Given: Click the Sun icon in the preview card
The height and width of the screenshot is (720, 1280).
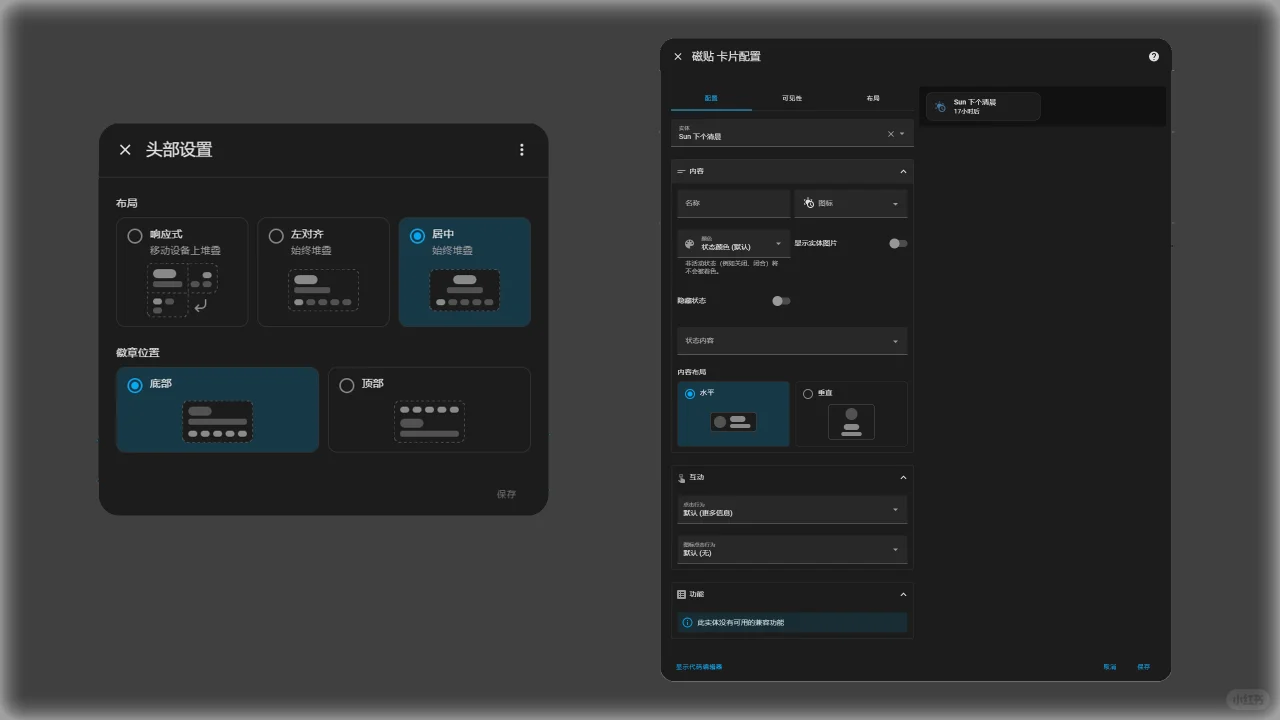Looking at the screenshot, I should (x=938, y=106).
